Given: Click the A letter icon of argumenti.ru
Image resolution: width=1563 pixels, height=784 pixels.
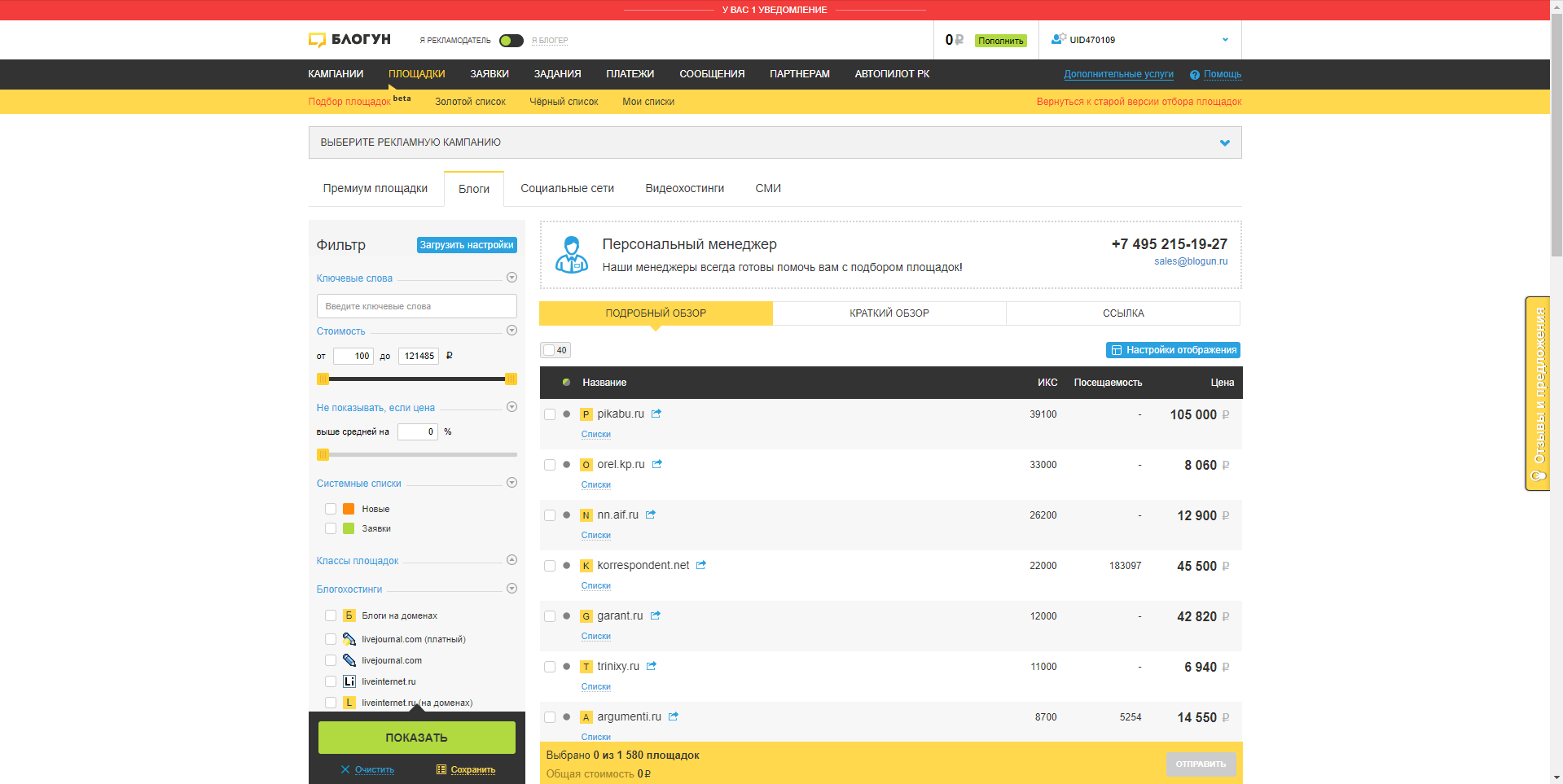Looking at the screenshot, I should click(586, 717).
